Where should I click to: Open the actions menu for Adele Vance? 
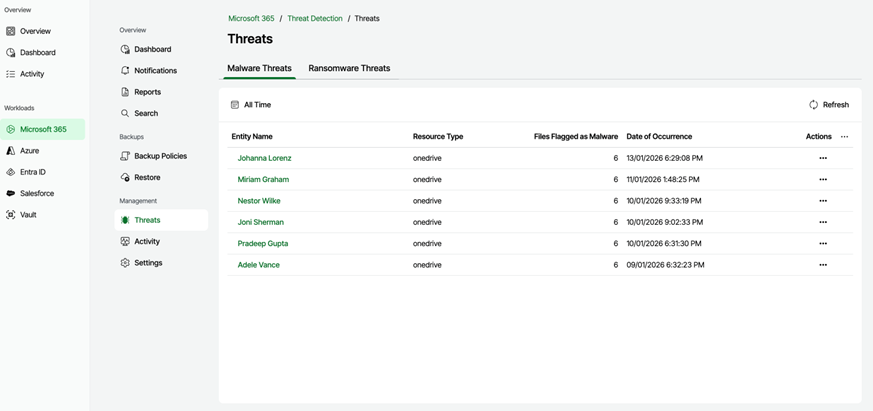pyautogui.click(x=823, y=265)
